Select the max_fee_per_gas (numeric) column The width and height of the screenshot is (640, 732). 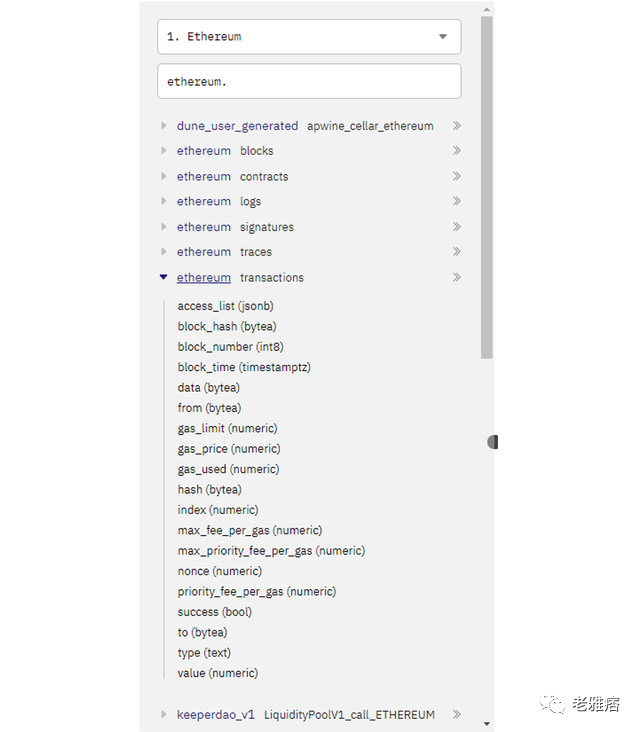coord(250,531)
